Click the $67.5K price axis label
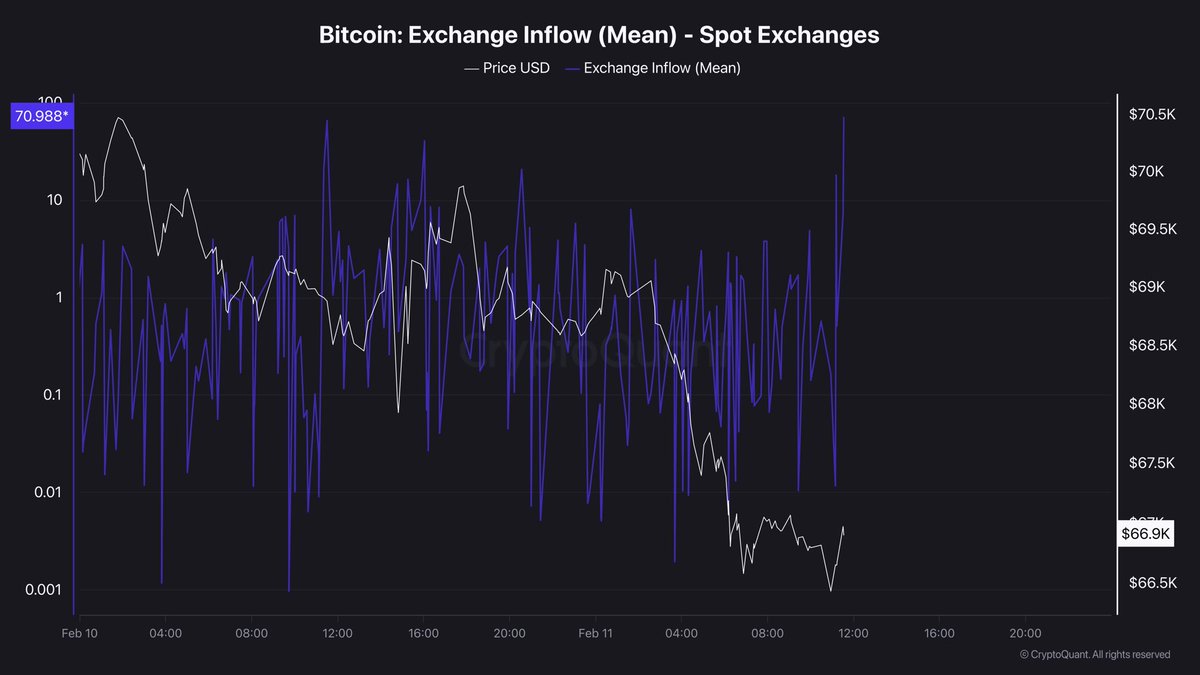The height and width of the screenshot is (675, 1200). pos(1152,463)
